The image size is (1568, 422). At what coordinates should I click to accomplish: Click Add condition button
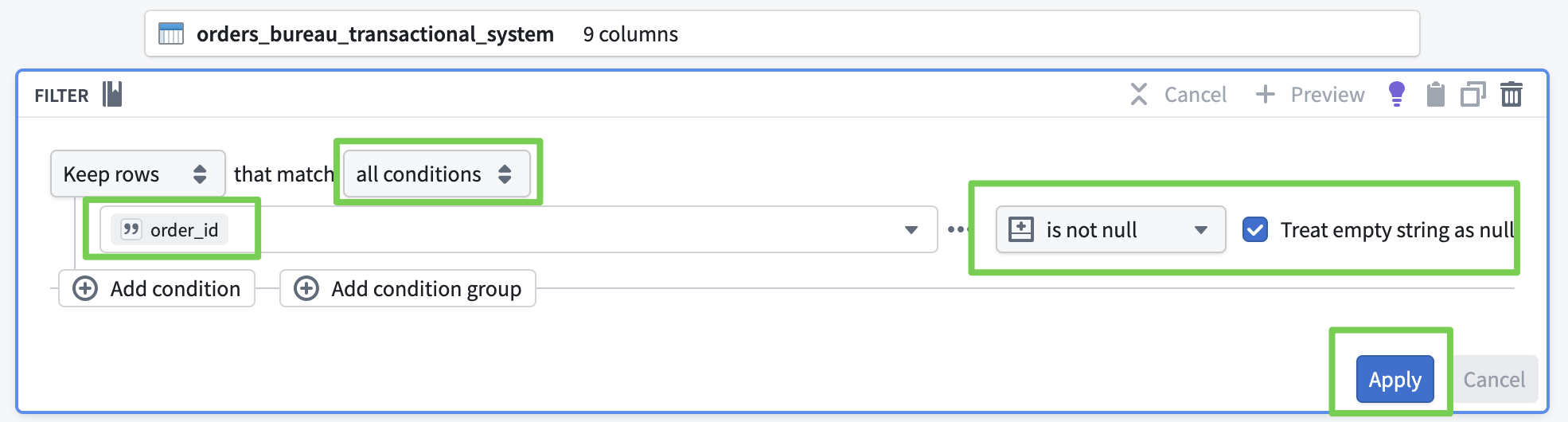coord(157,288)
